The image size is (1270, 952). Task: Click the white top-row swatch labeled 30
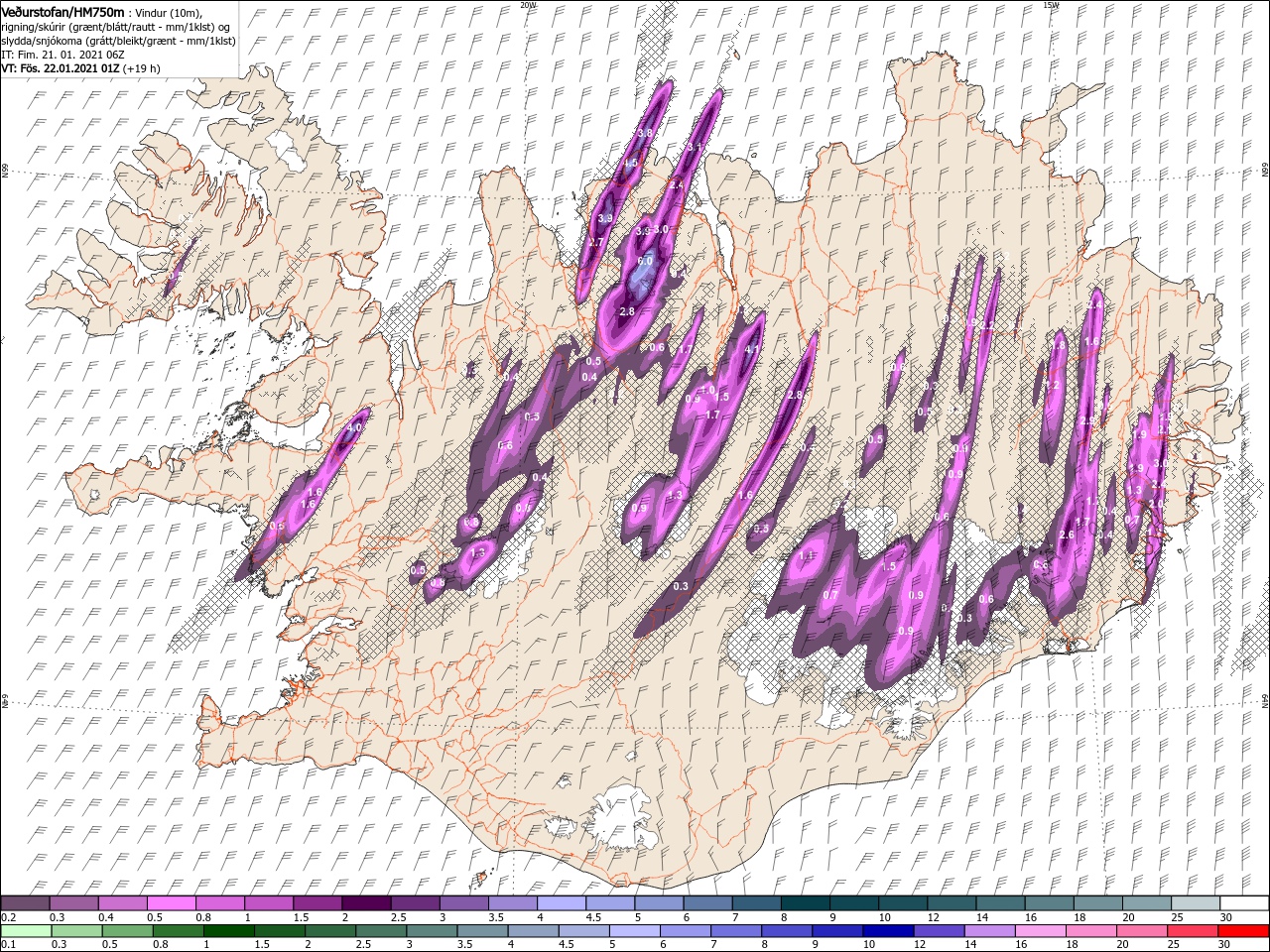coord(1244,903)
